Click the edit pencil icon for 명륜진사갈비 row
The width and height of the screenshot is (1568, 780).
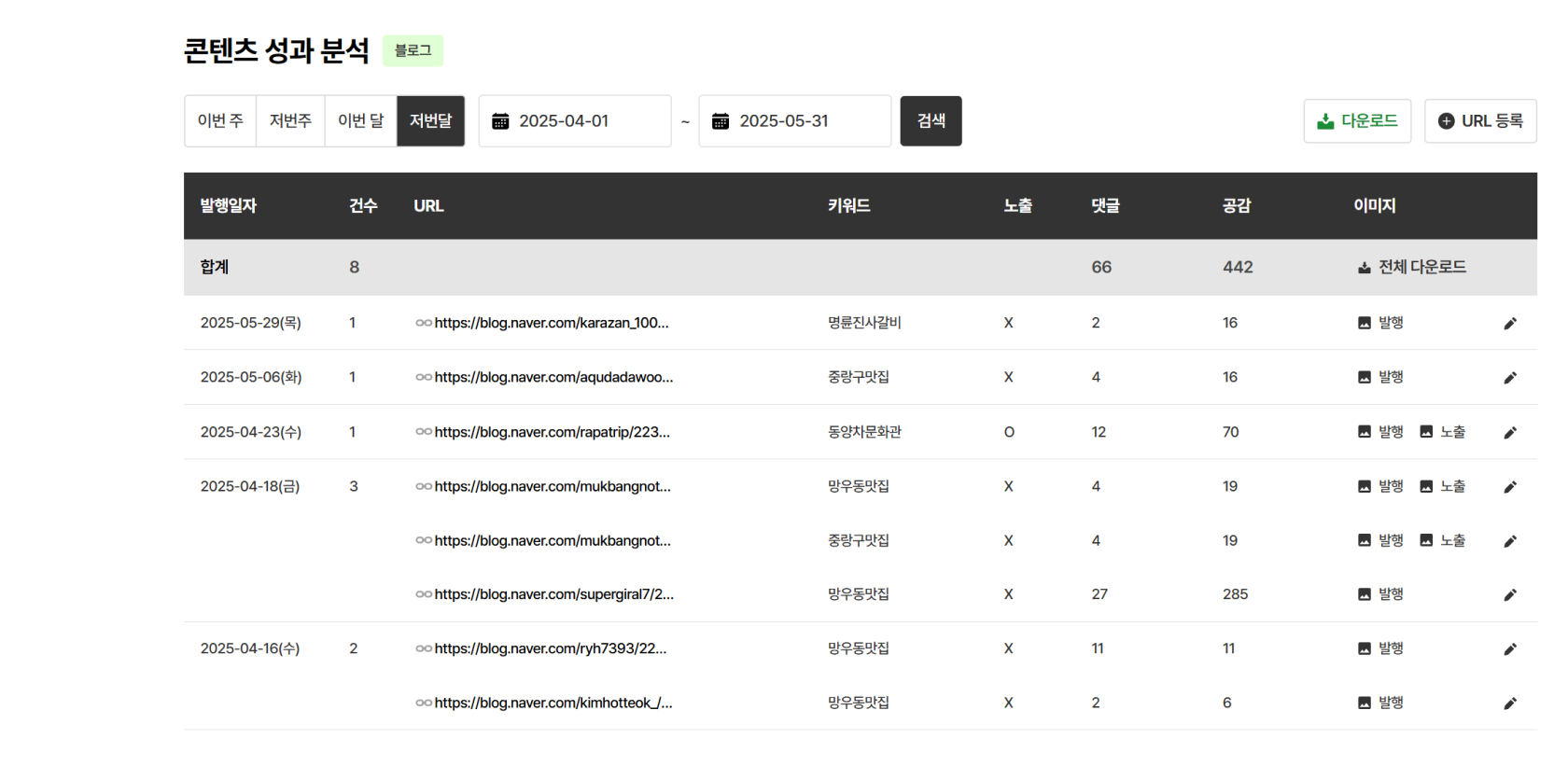pyautogui.click(x=1510, y=324)
